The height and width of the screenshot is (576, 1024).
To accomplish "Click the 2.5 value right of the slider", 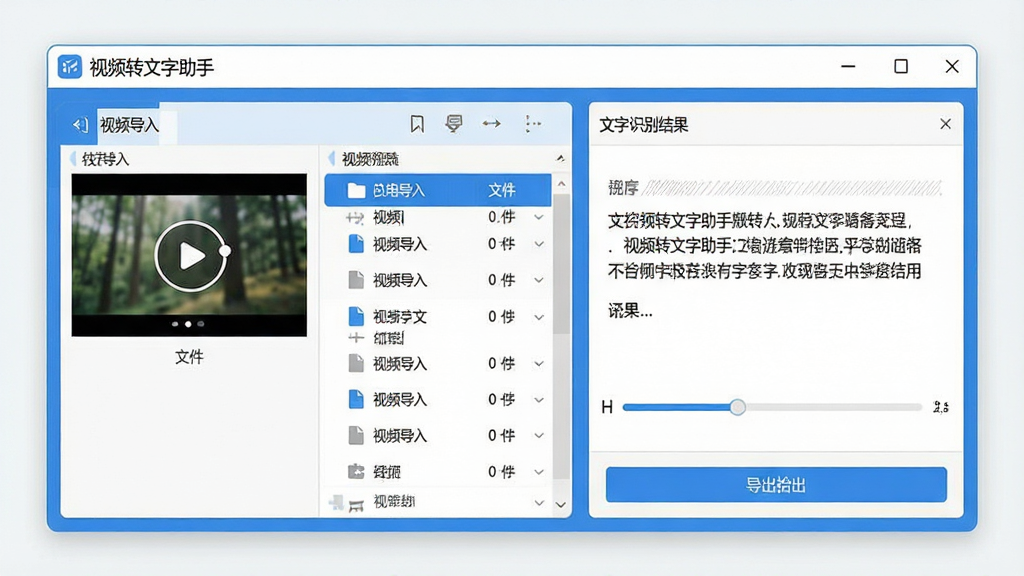I will [x=940, y=408].
